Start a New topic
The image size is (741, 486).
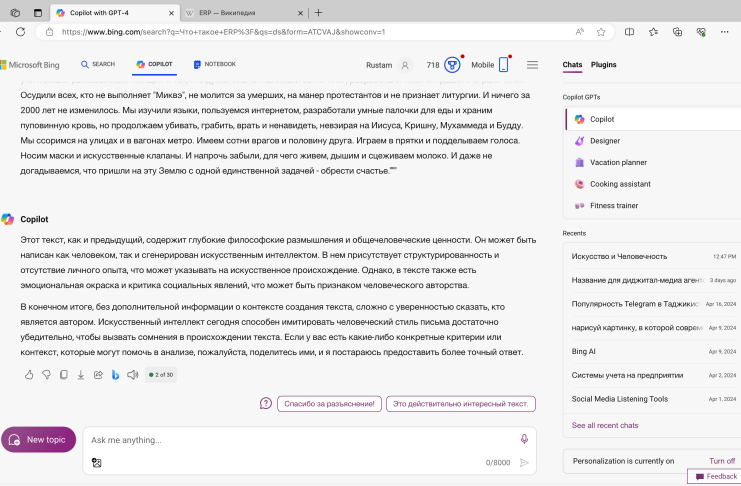[39, 440]
